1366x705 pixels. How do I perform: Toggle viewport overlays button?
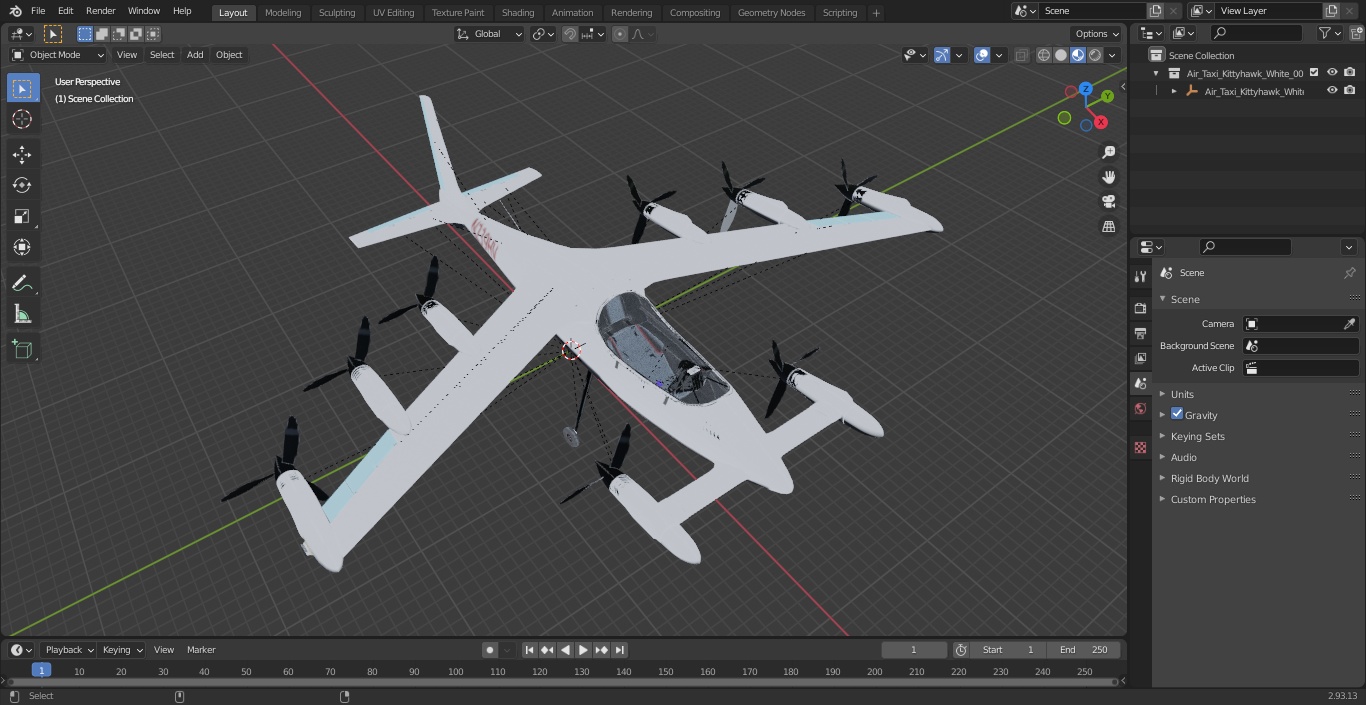pyautogui.click(x=982, y=55)
